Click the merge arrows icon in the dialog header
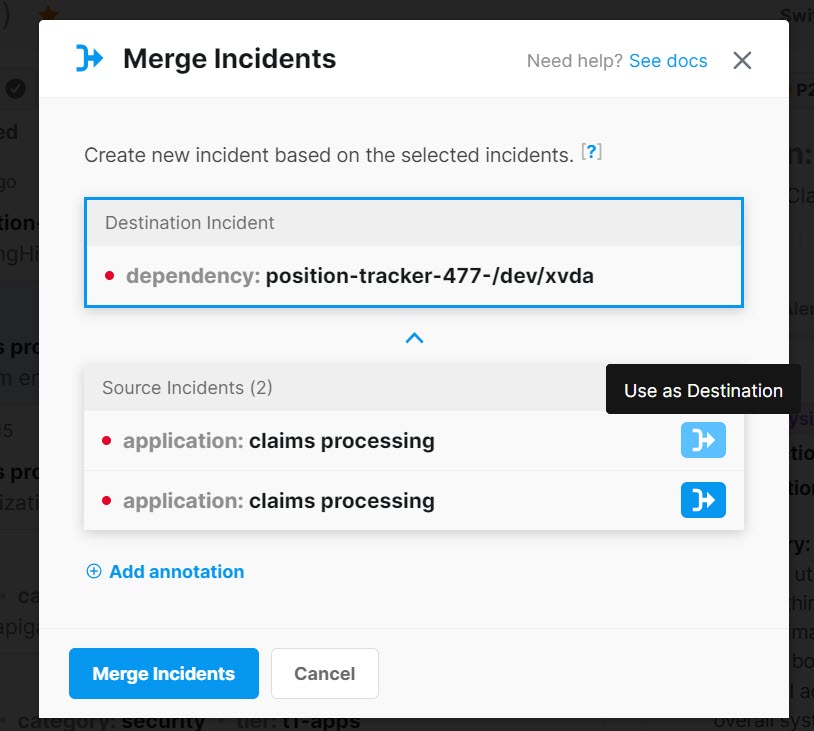The image size is (814, 731). (x=88, y=59)
